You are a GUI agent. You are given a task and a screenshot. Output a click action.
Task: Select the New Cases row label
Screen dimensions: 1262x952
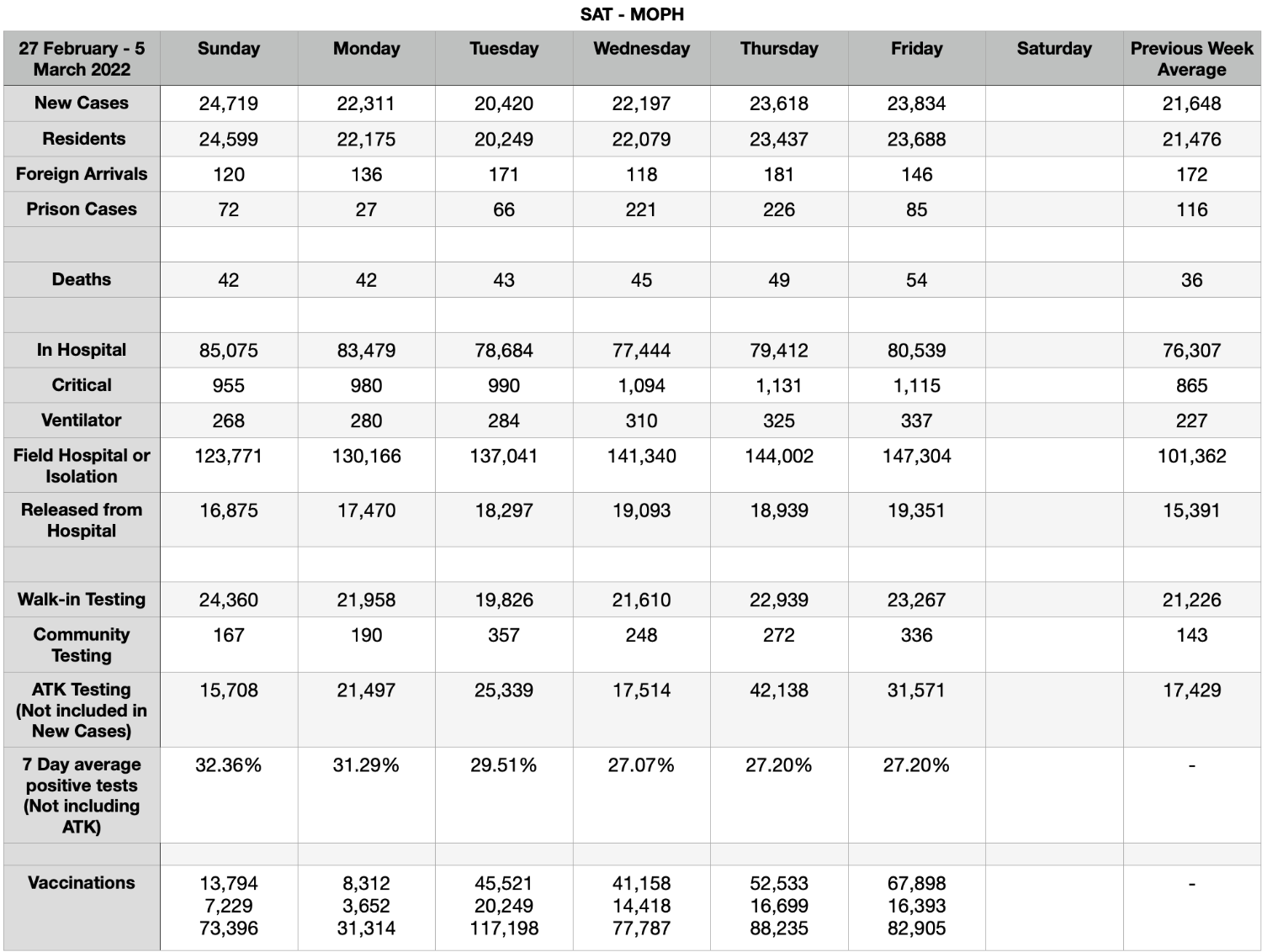(x=82, y=103)
